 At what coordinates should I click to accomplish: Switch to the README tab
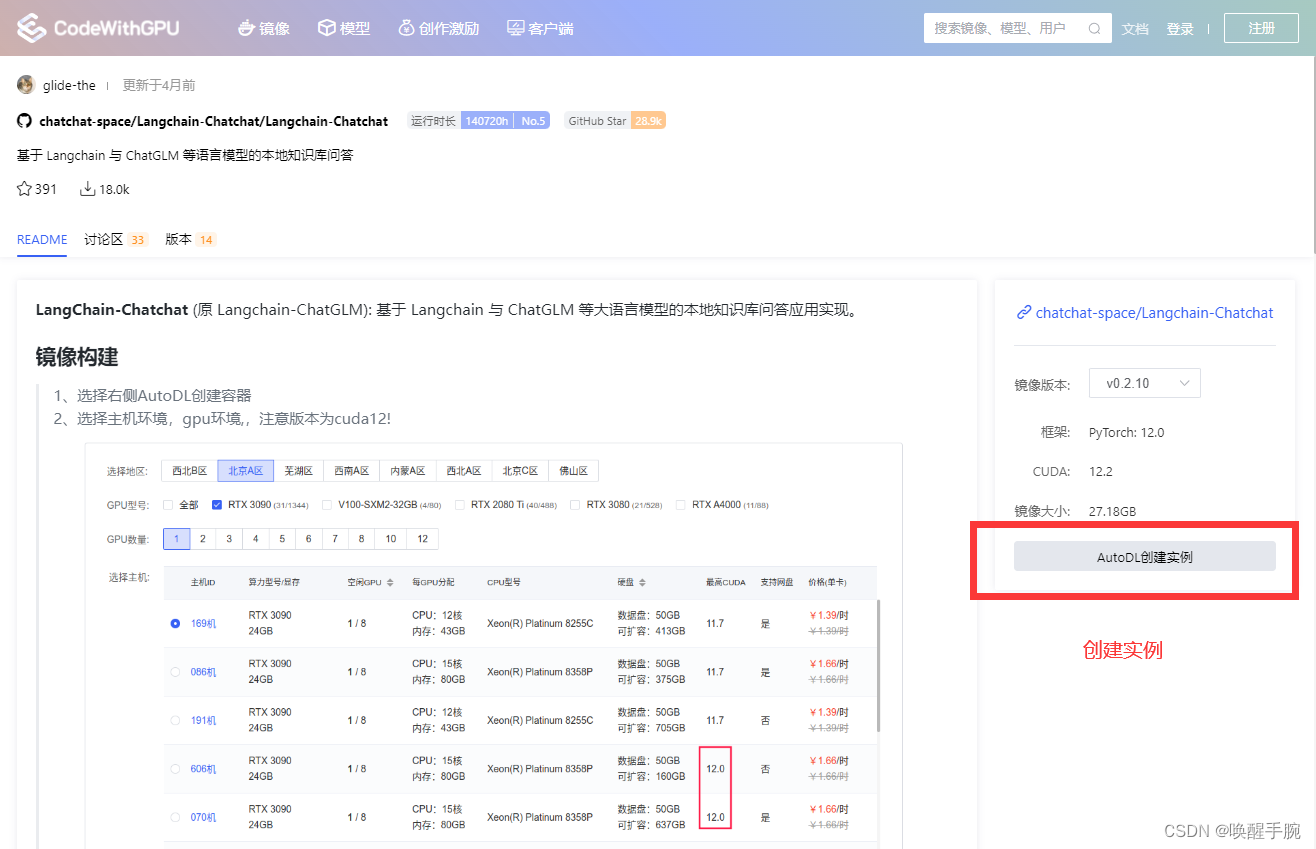tap(42, 240)
